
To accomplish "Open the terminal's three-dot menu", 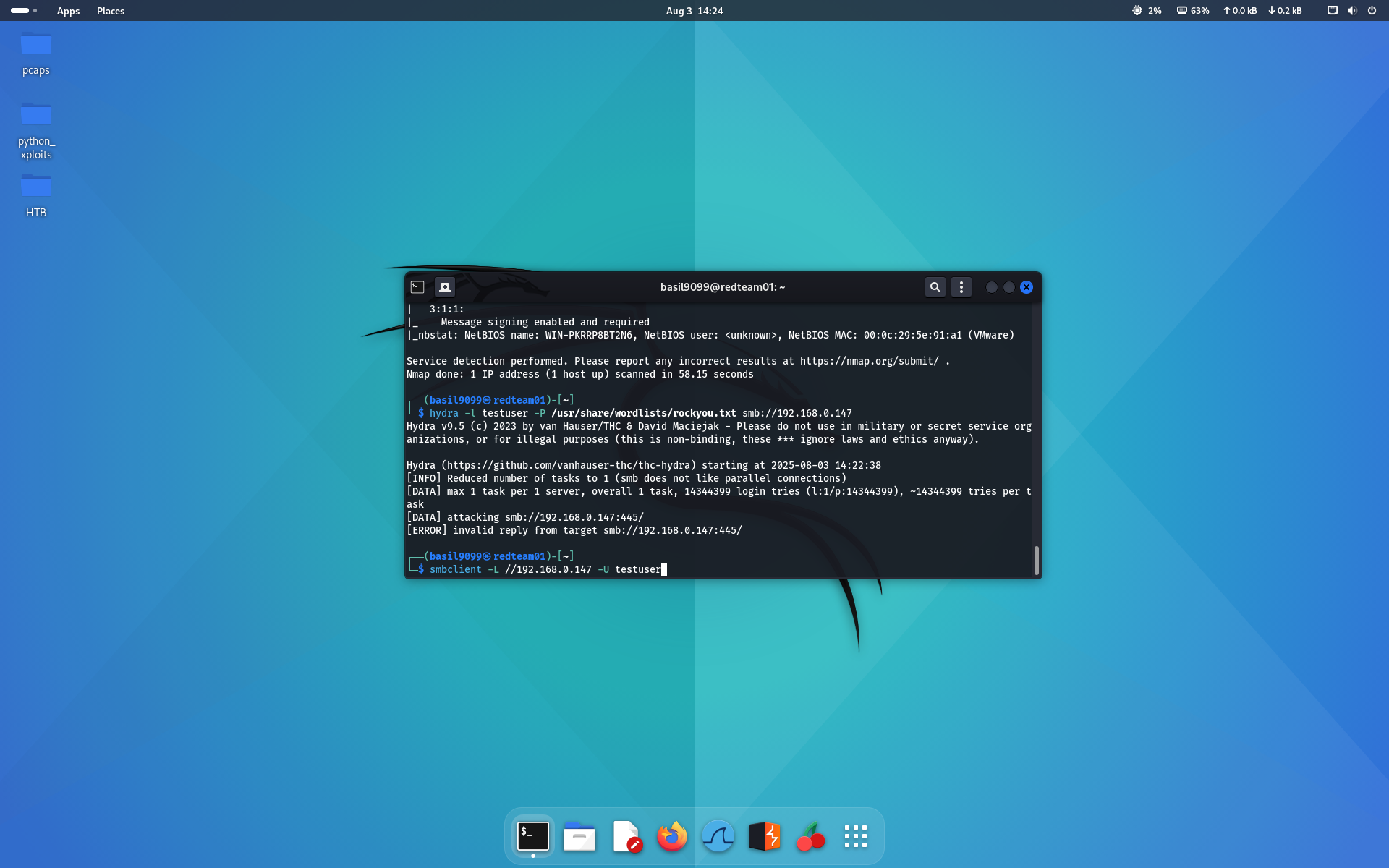I will click(961, 286).
